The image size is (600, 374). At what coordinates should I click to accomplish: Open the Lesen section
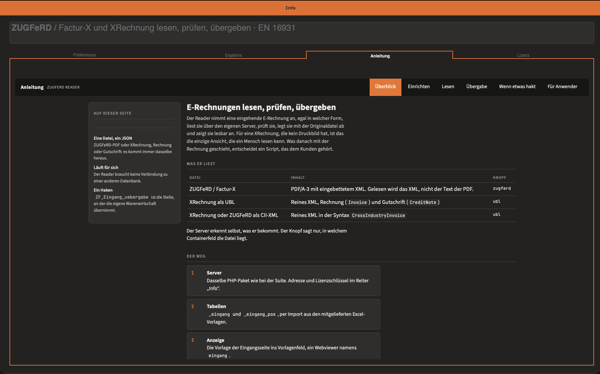coord(448,87)
